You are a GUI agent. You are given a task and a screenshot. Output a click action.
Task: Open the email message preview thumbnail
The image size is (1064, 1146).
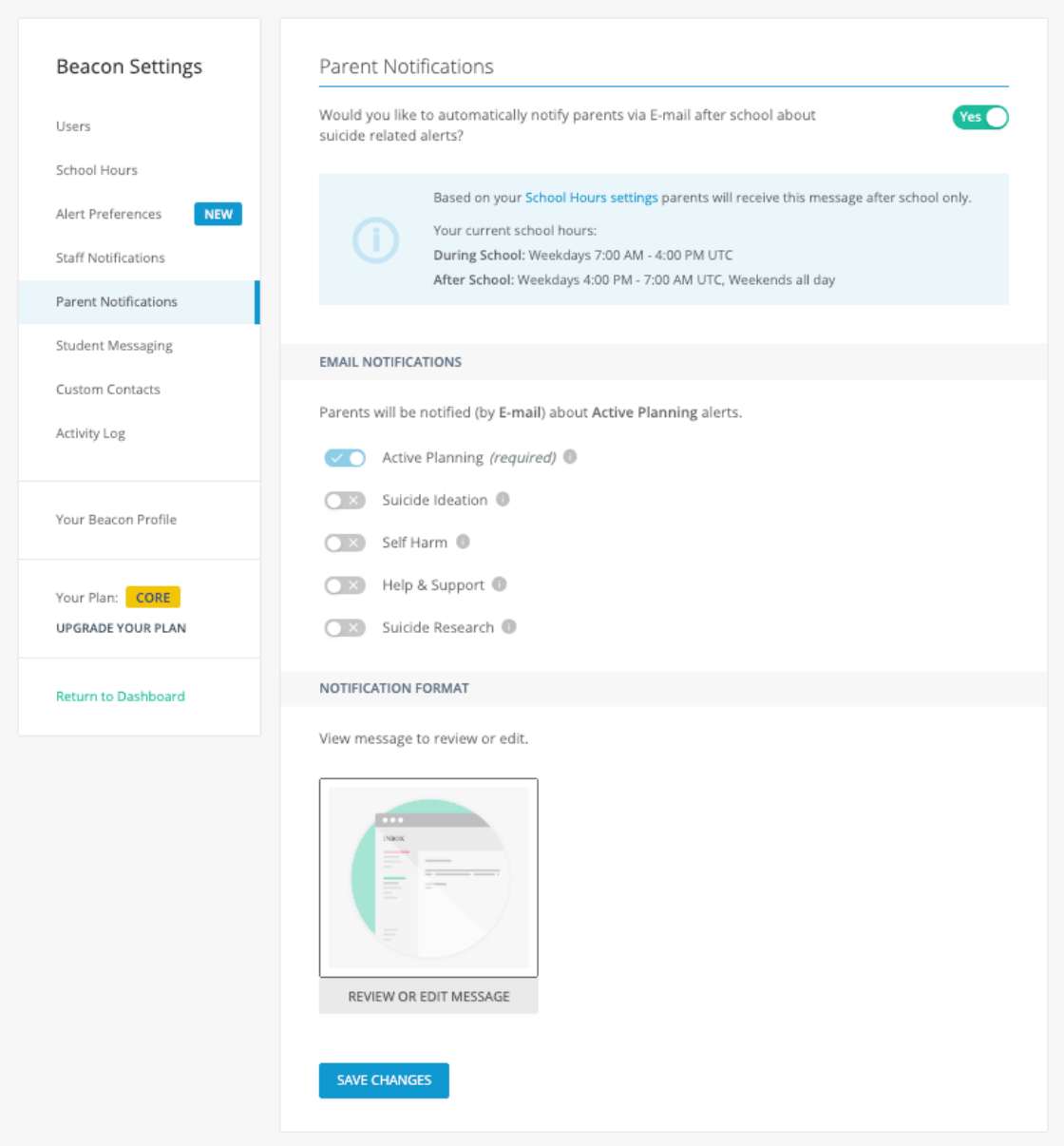point(428,878)
